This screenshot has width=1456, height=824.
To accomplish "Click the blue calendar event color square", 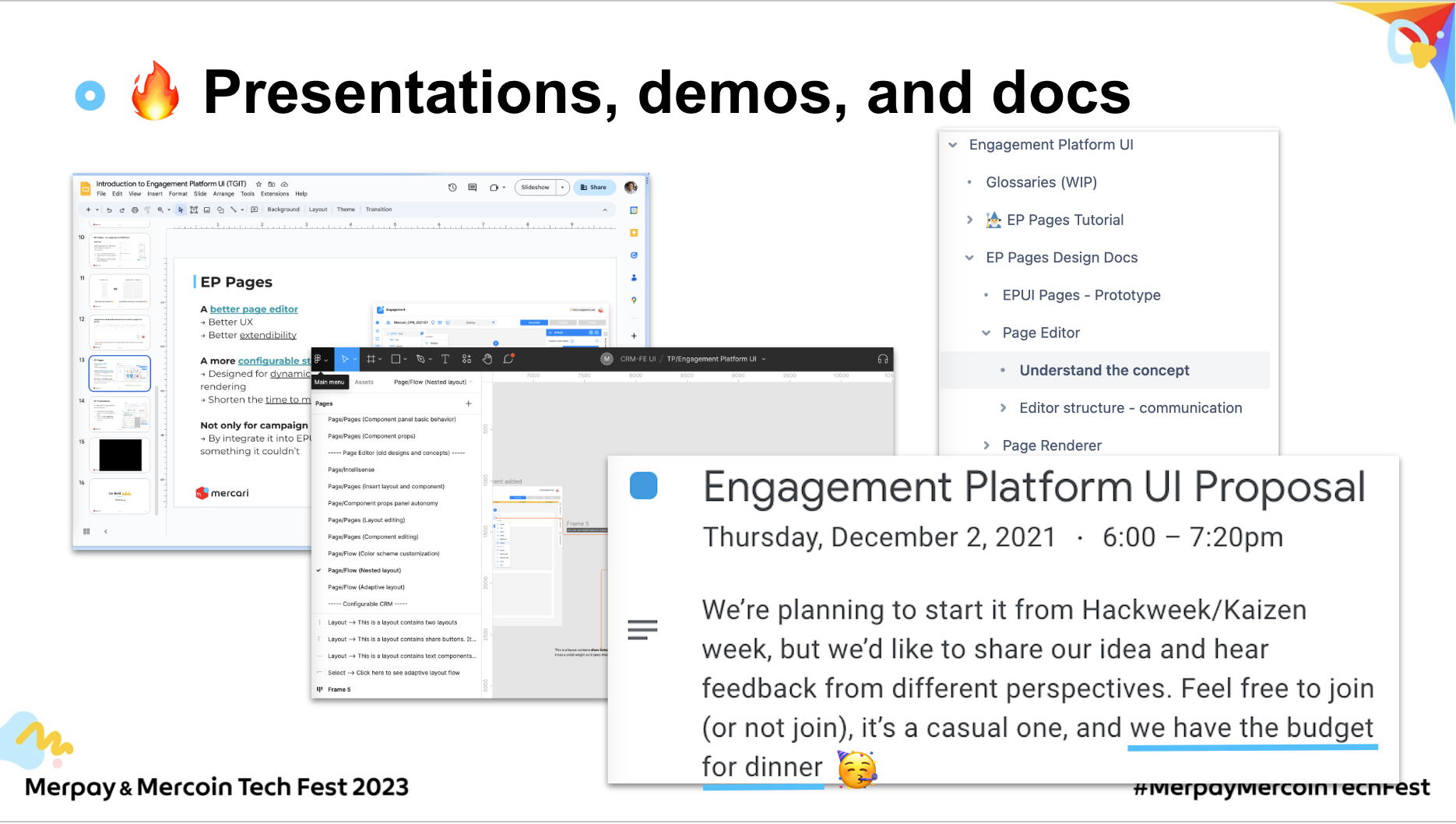I will [643, 486].
